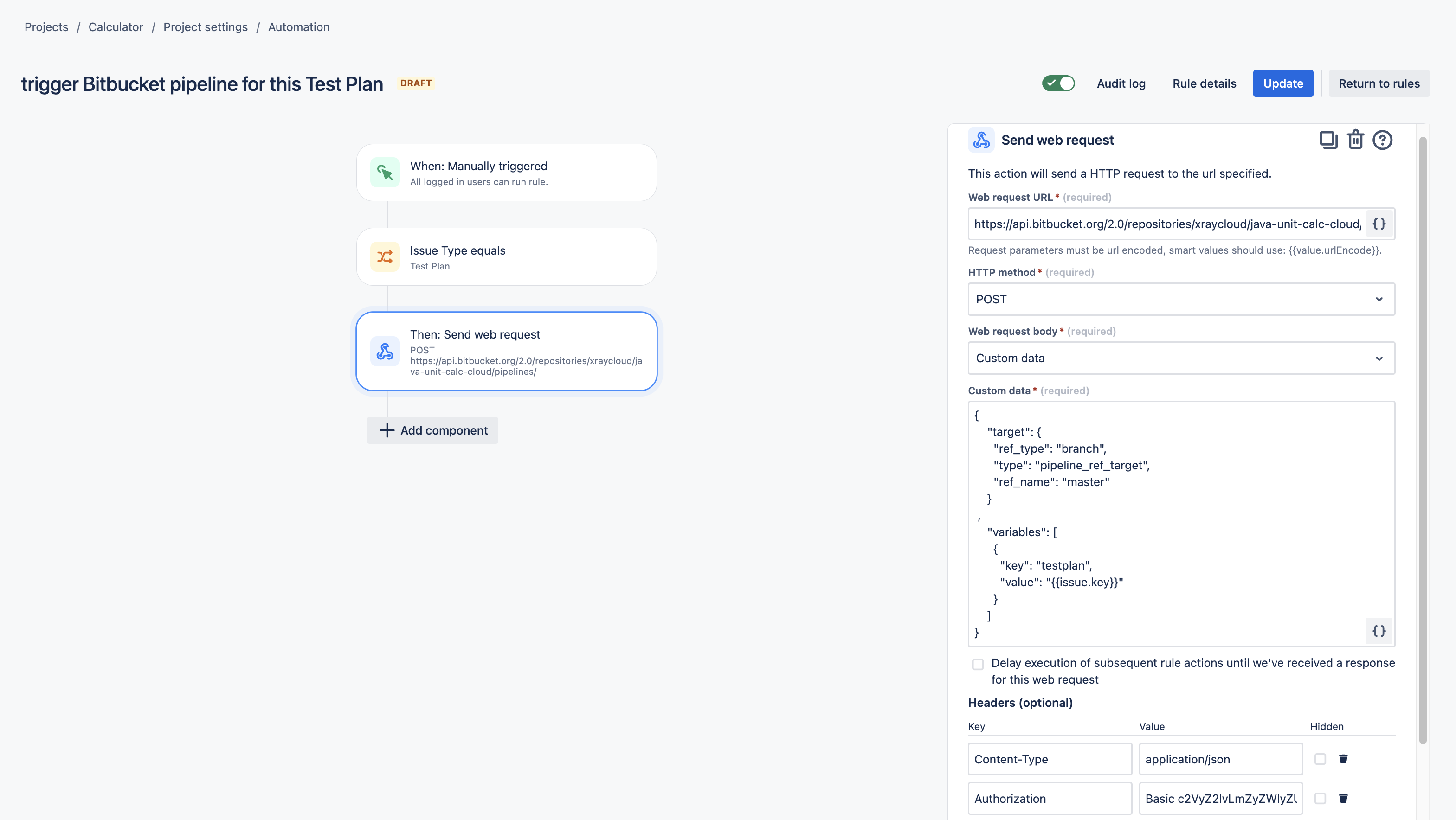
Task: Click the duplicate component icon
Action: pos(1328,140)
